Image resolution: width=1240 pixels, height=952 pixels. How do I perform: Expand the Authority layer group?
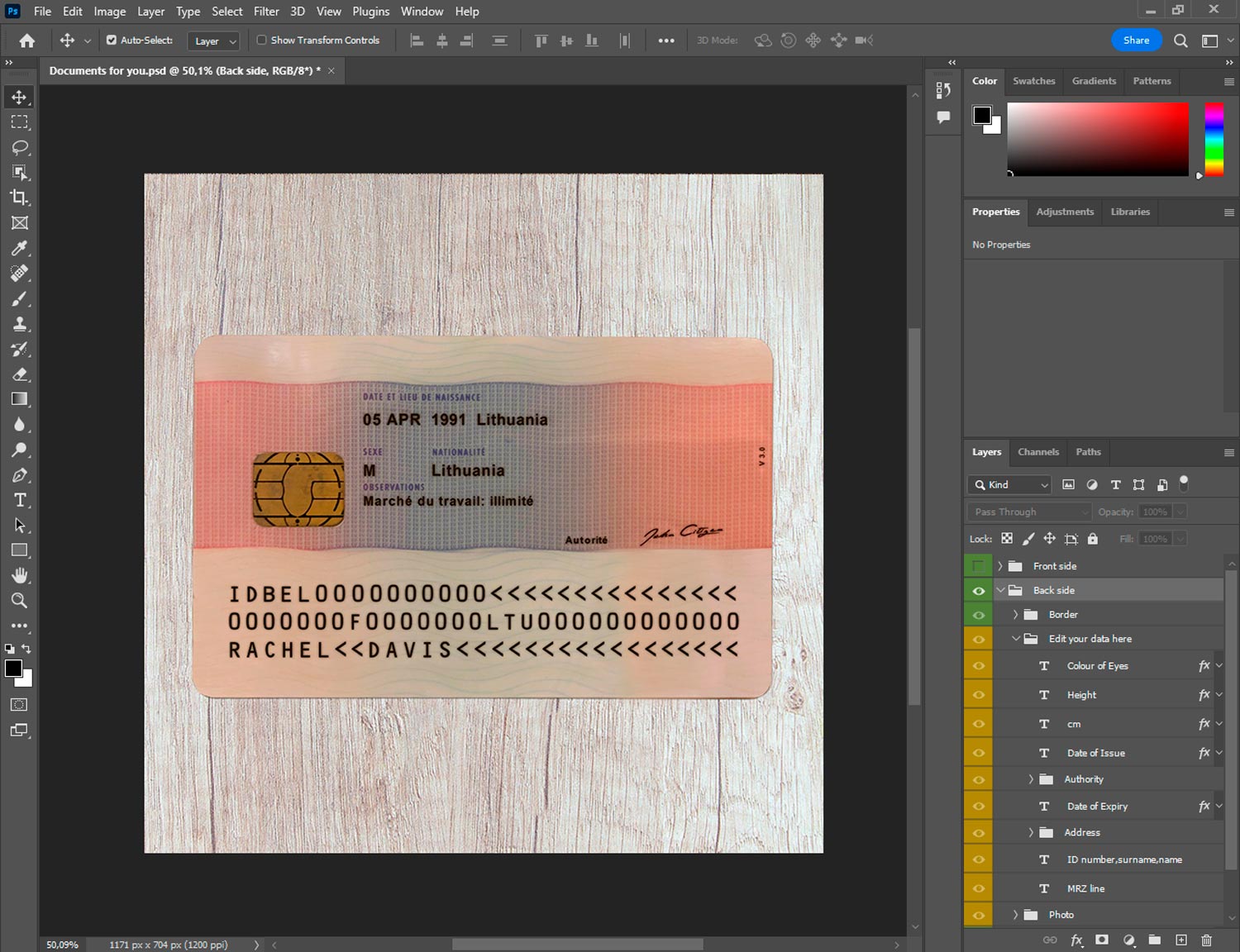tap(1031, 779)
